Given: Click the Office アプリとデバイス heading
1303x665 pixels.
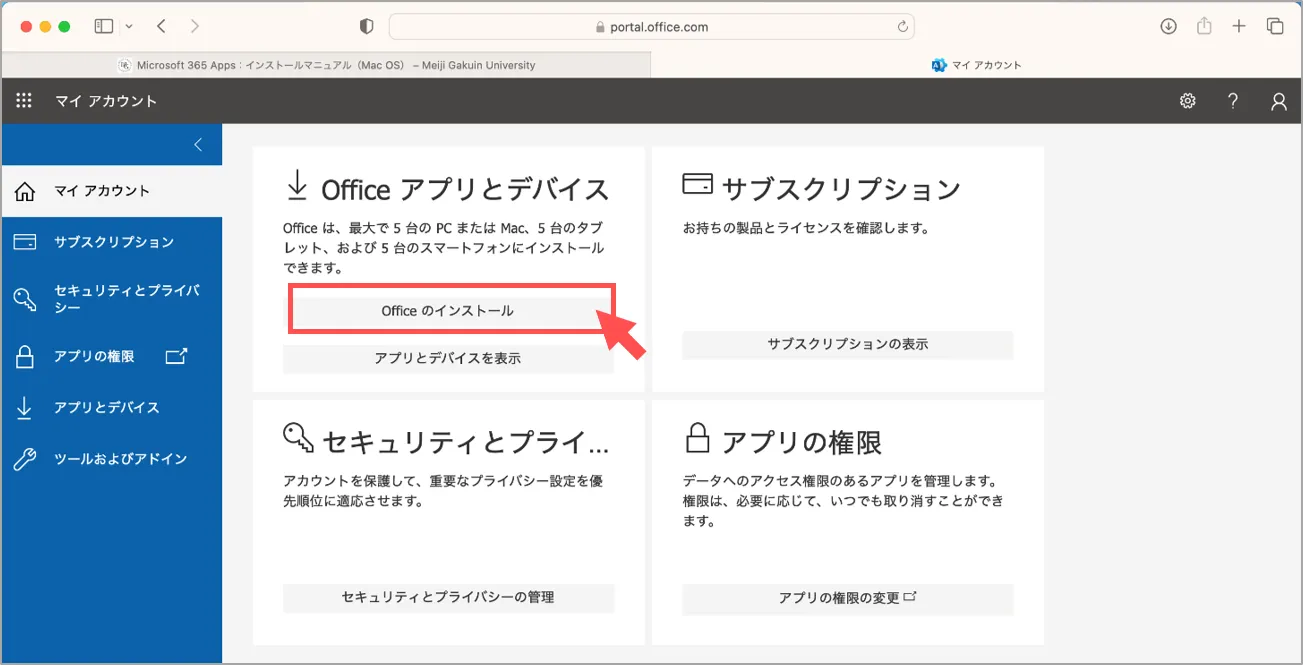Looking at the screenshot, I should click(465, 189).
